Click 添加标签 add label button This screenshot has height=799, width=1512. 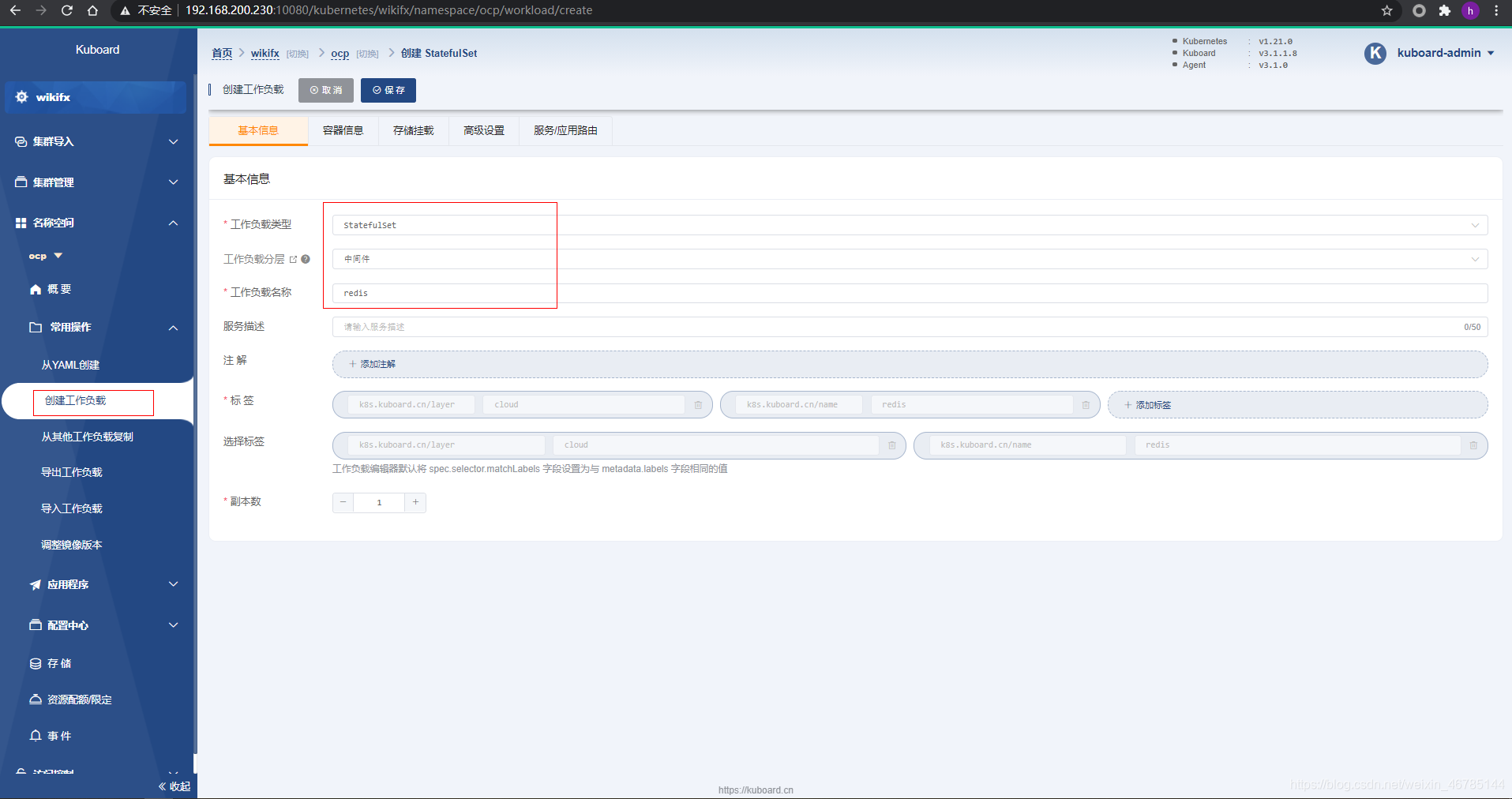pos(1298,405)
